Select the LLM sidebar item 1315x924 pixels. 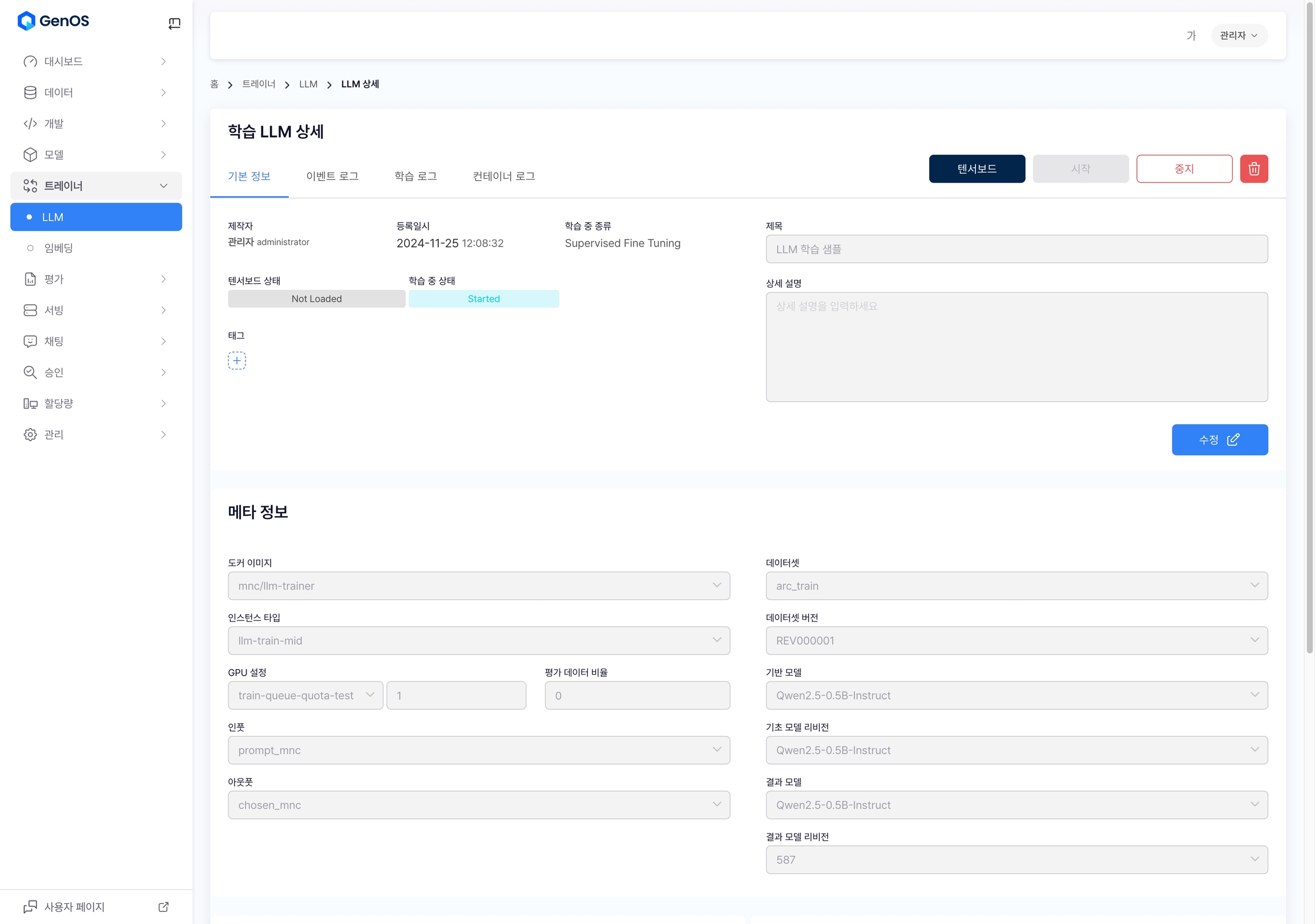pos(96,217)
